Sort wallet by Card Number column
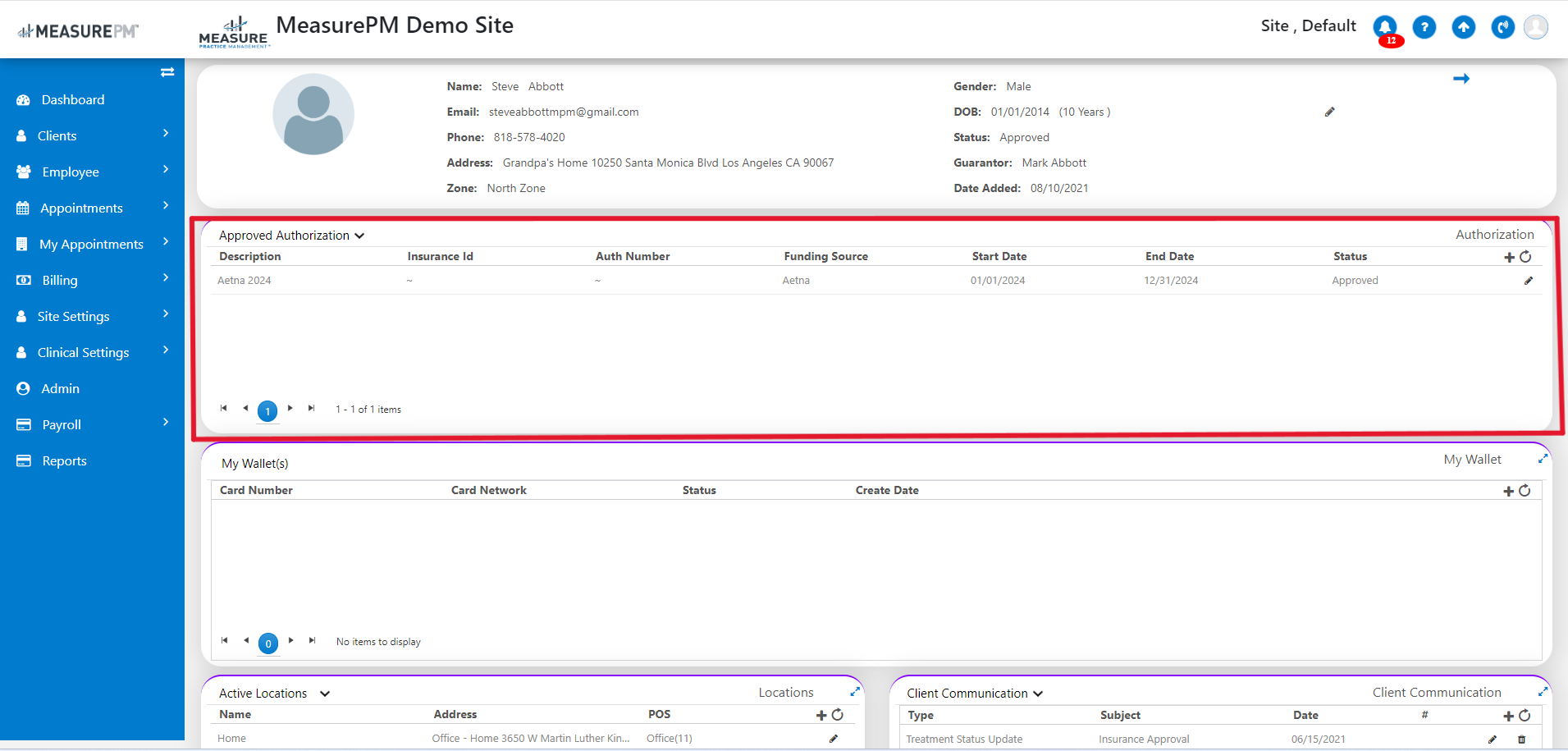Image resolution: width=1568 pixels, height=751 pixels. point(256,491)
